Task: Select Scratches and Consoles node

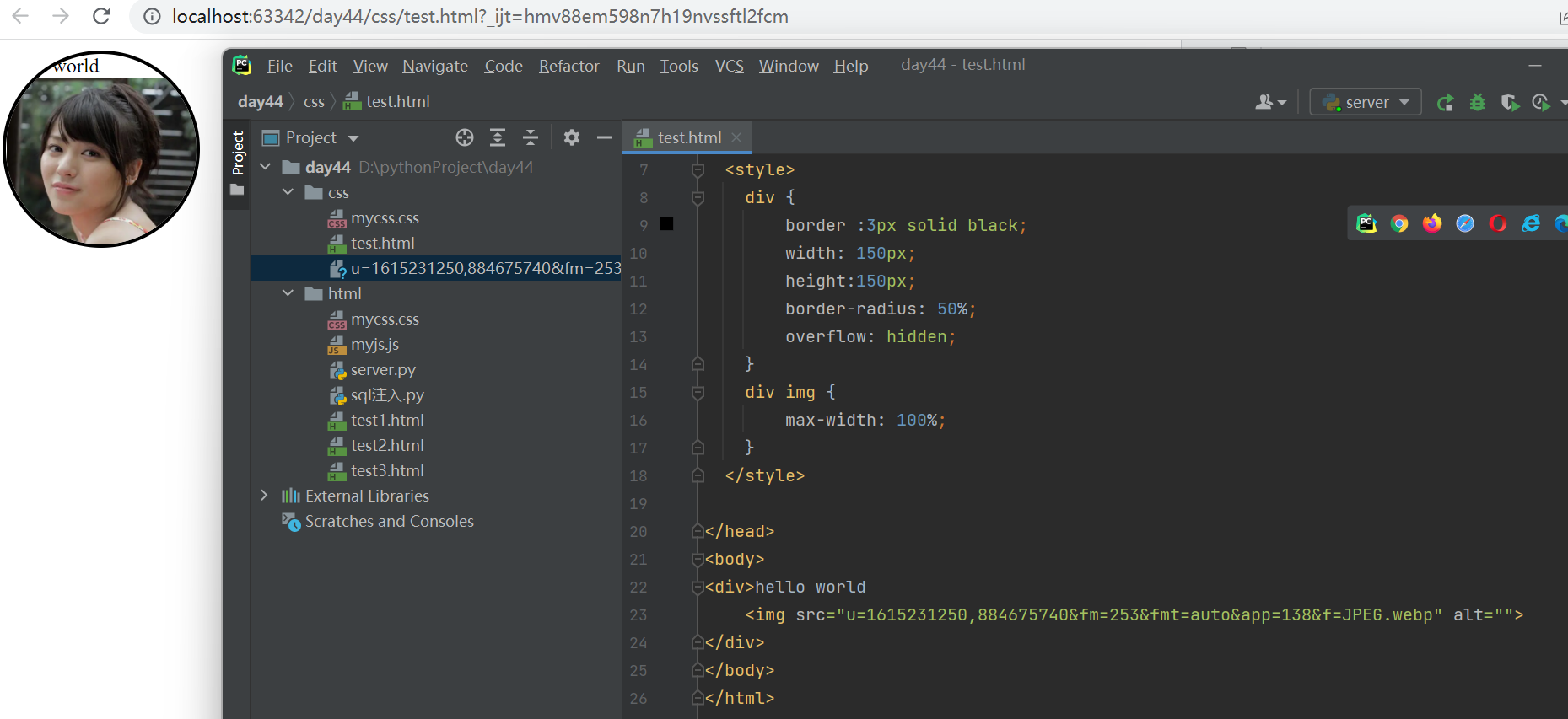Action: point(378,522)
